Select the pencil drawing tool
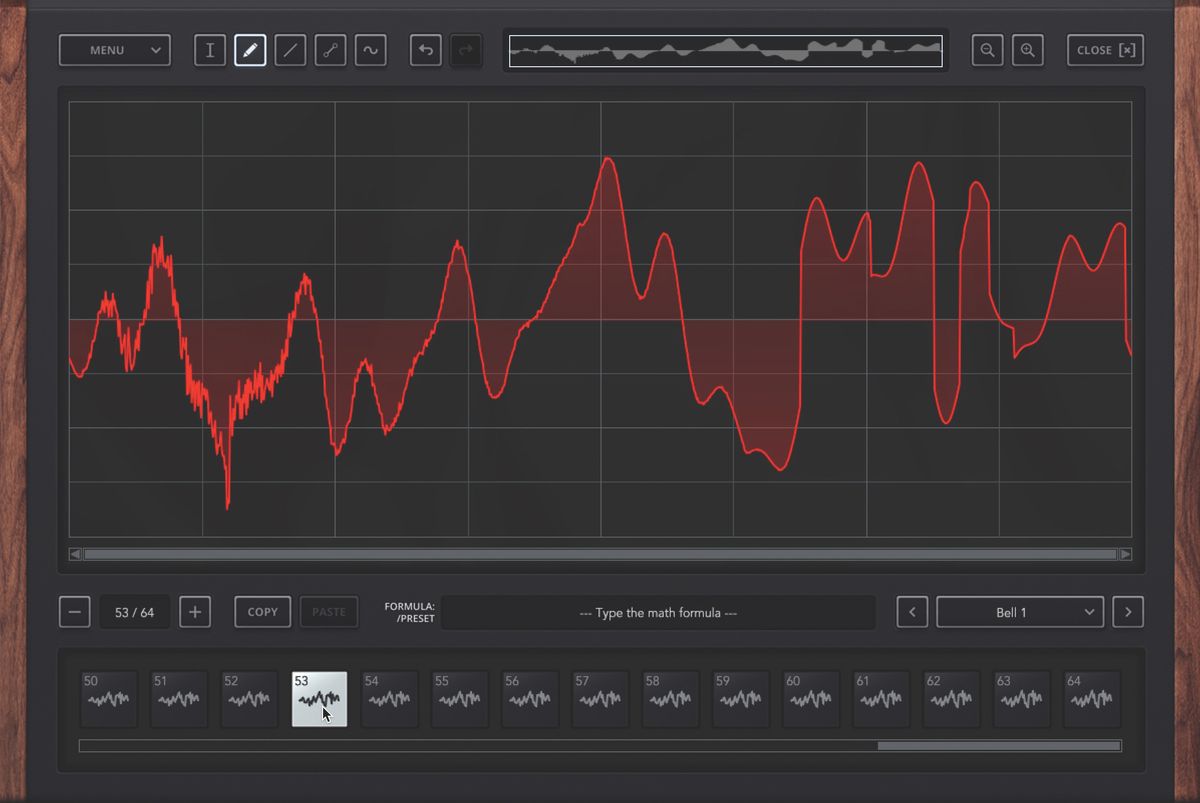 tap(250, 50)
